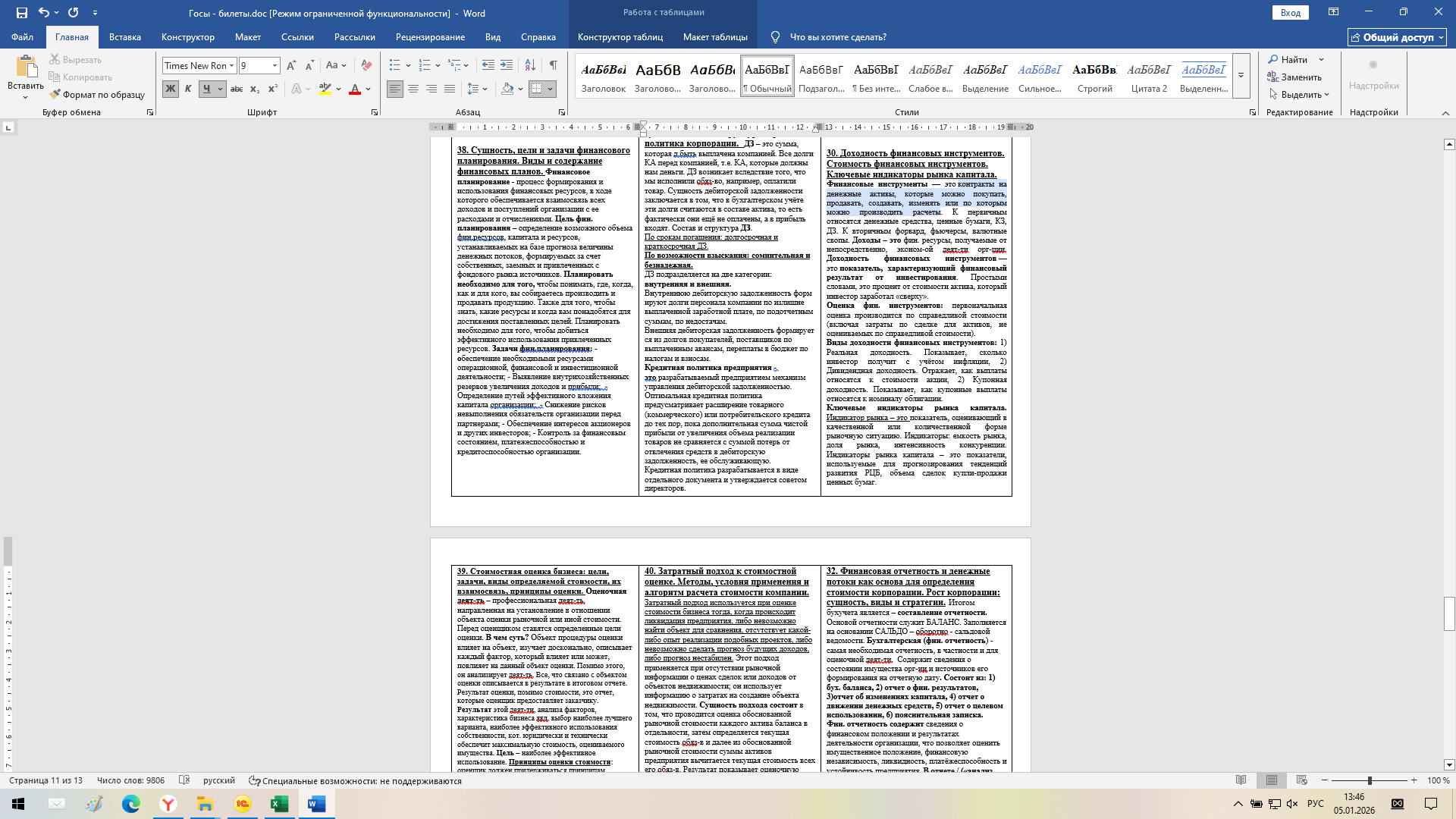Toggle paragraph marks (¶) display
The height and width of the screenshot is (819, 1456).
(554, 65)
